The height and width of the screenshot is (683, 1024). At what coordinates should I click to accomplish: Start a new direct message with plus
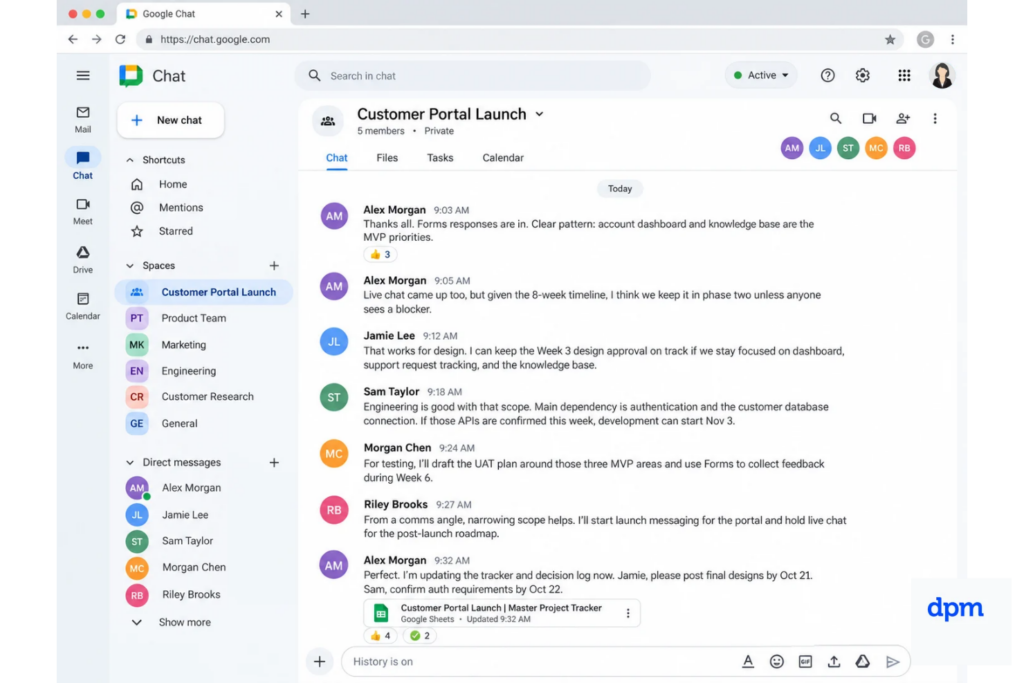pyautogui.click(x=274, y=462)
